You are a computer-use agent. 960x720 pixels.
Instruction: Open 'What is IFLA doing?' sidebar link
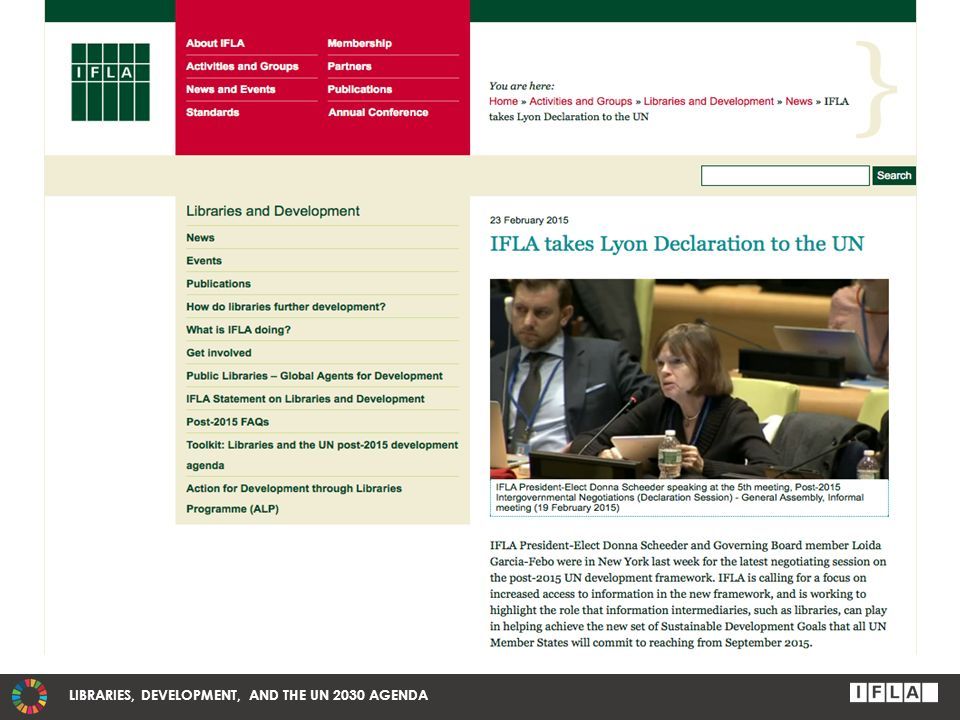(238, 330)
